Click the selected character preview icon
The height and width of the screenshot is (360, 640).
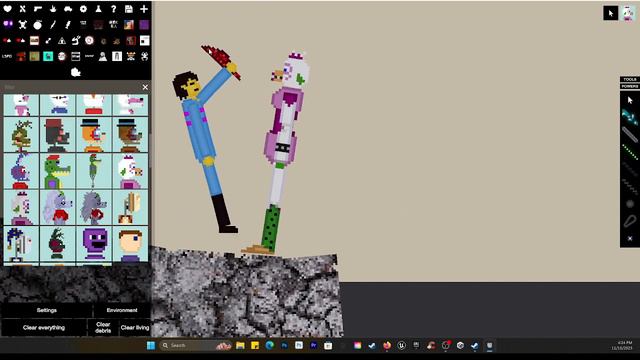(628, 13)
